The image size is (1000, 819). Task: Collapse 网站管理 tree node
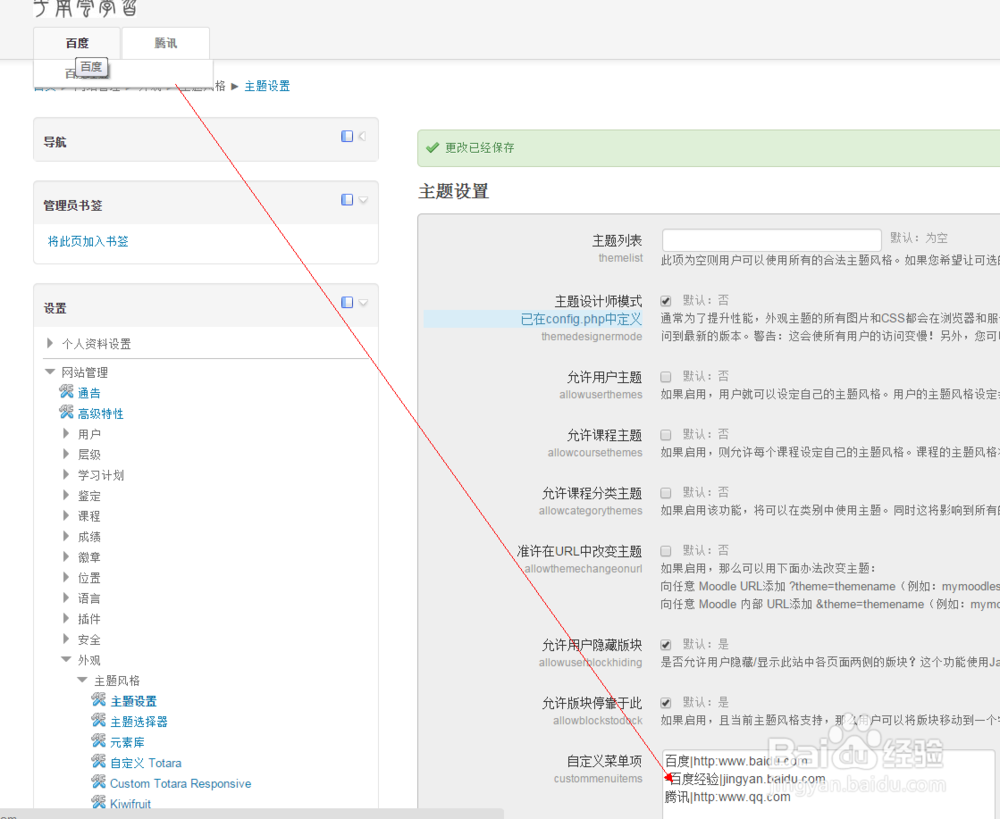[50, 372]
